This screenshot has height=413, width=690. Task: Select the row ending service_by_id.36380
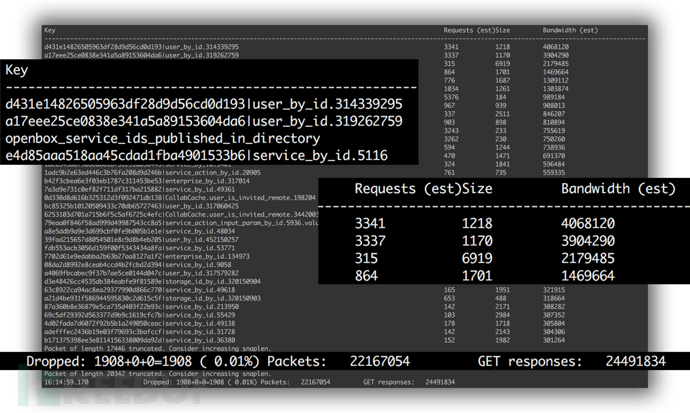(x=139, y=340)
